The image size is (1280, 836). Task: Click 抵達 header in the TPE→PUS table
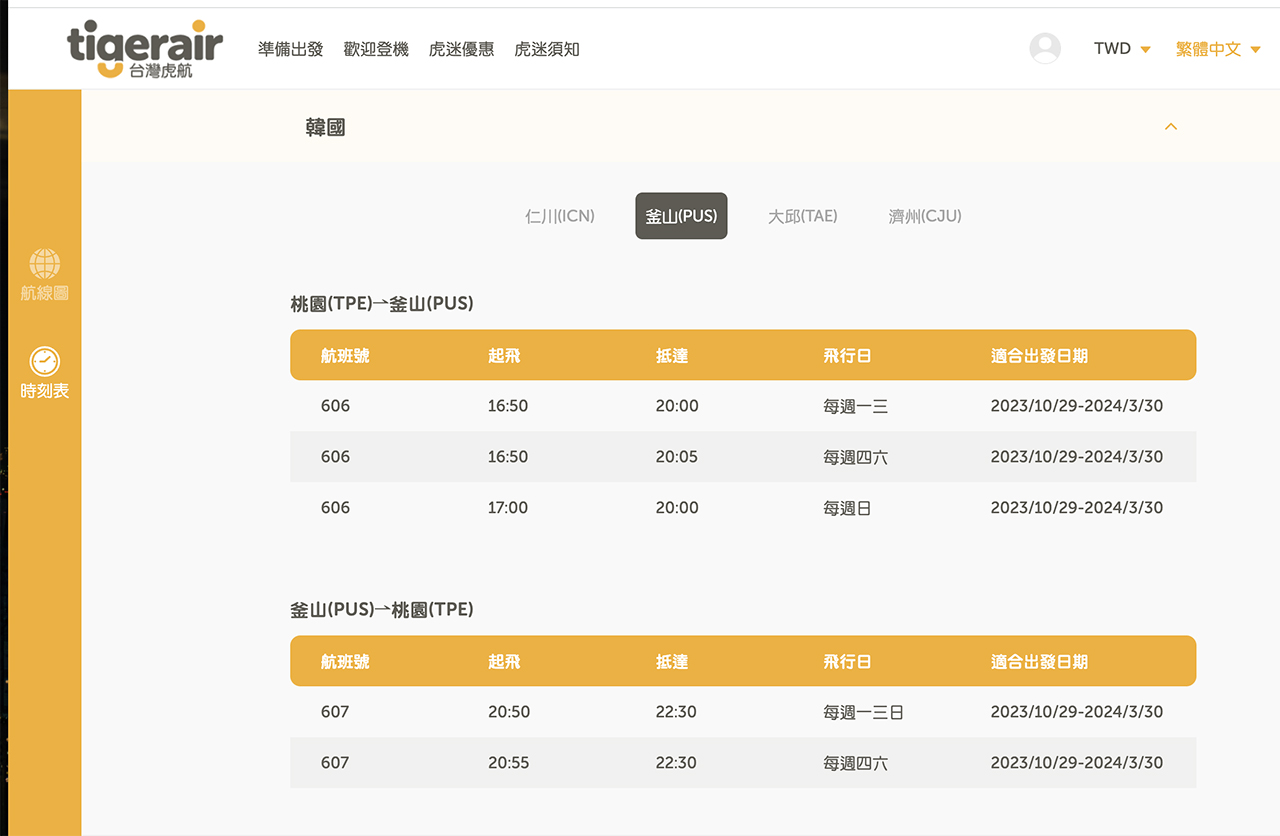coord(672,355)
